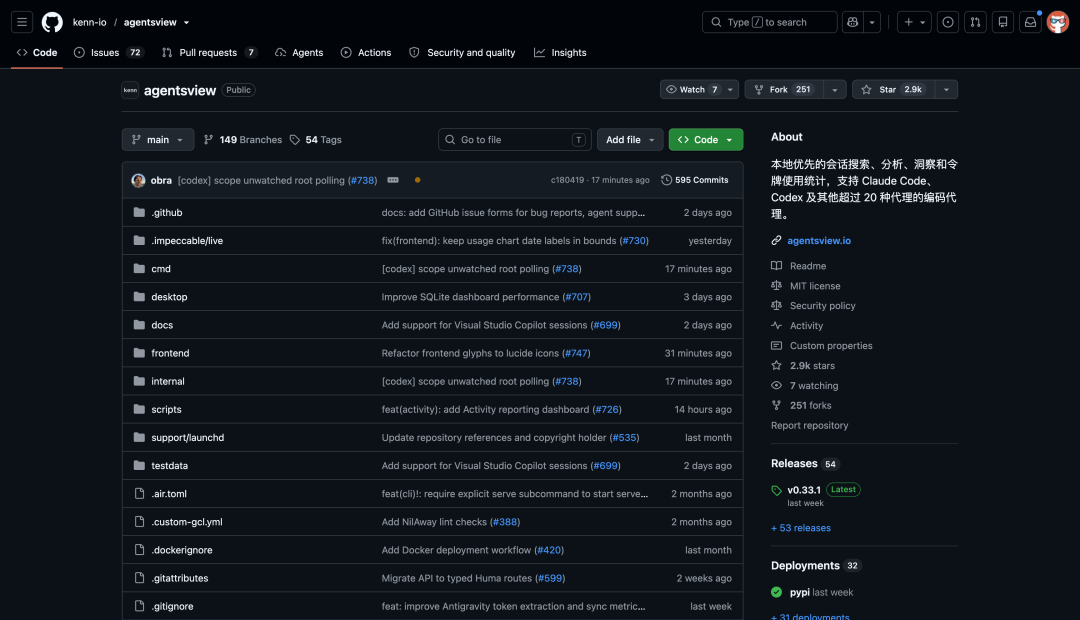Click the tag icon beside 54 Tags
The image size is (1080, 620).
pos(295,140)
